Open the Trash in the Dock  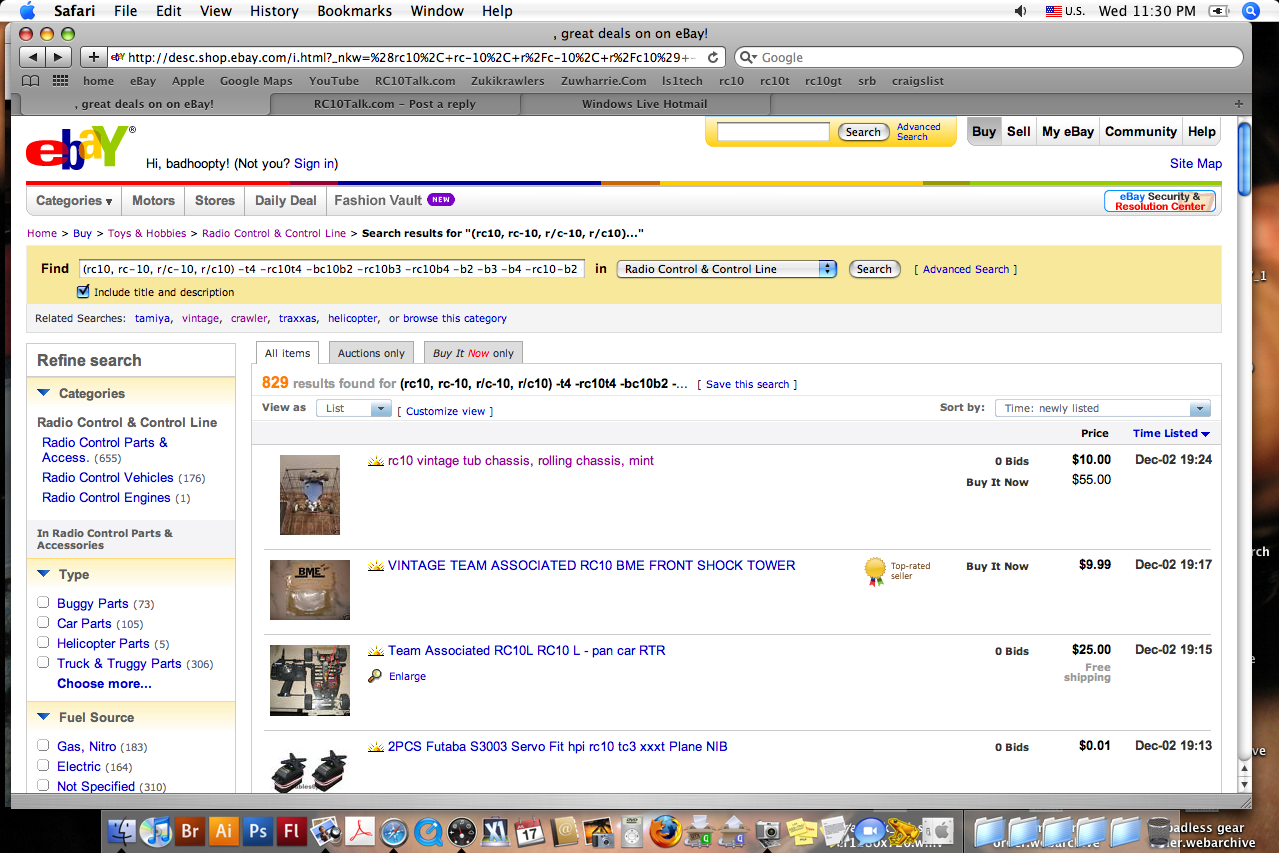coord(1158,831)
